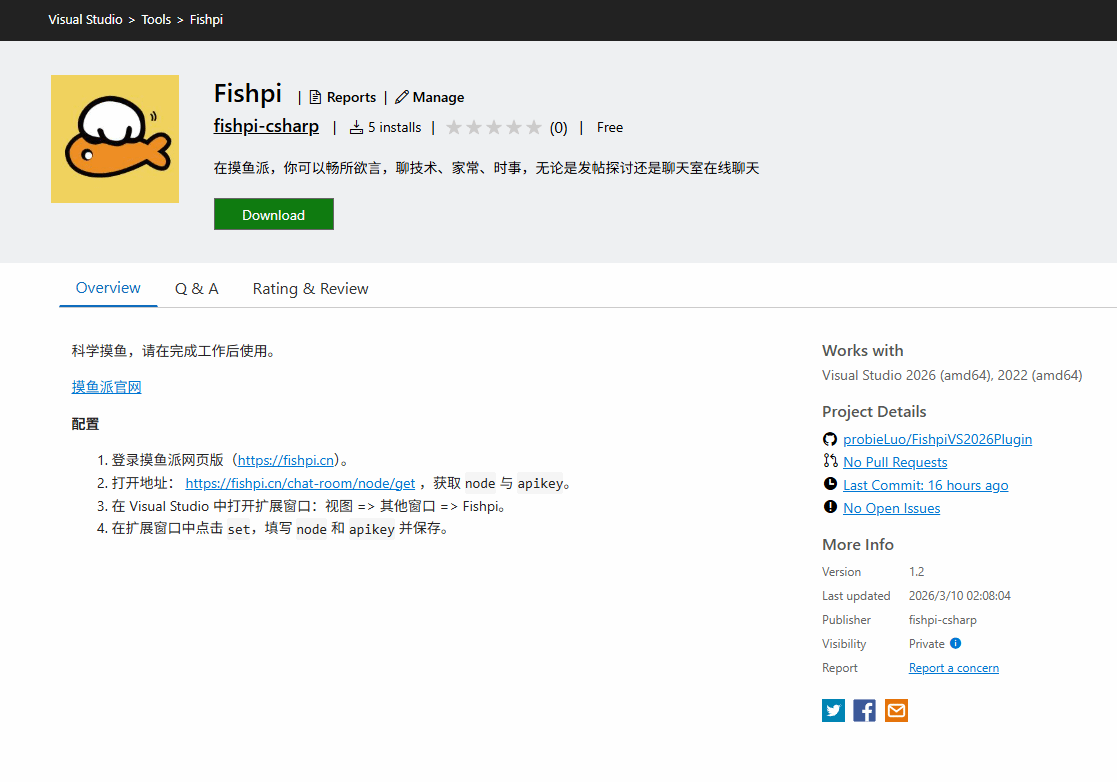1117x782 pixels.
Task: Open the Report a concern link
Action: [x=953, y=668]
